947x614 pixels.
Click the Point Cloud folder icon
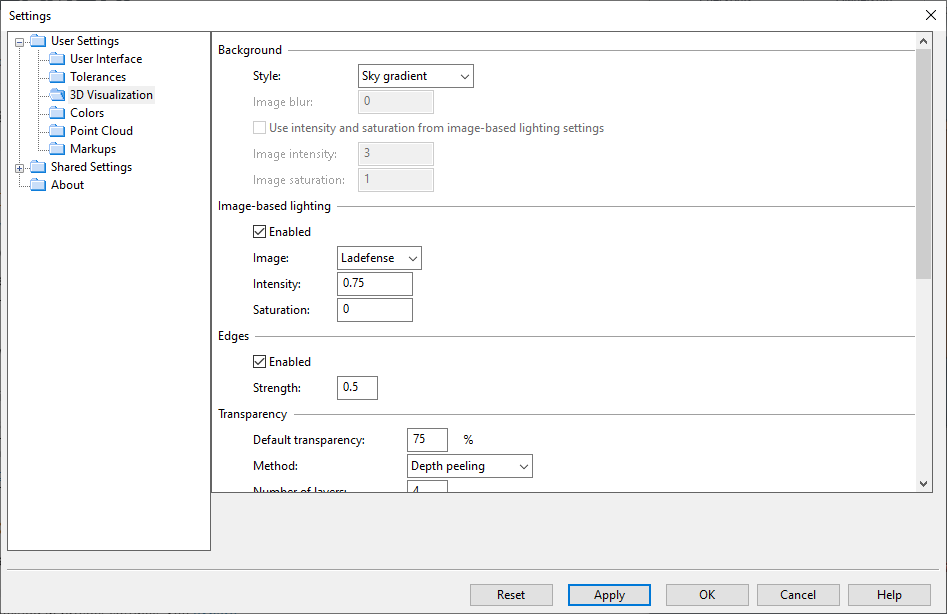(57, 131)
